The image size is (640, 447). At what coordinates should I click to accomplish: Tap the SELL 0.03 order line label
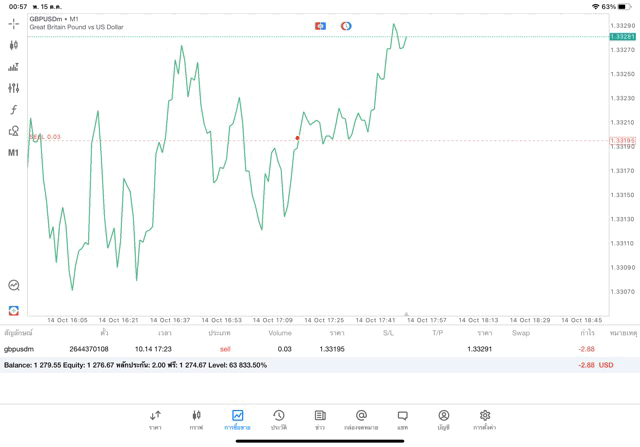click(x=45, y=137)
